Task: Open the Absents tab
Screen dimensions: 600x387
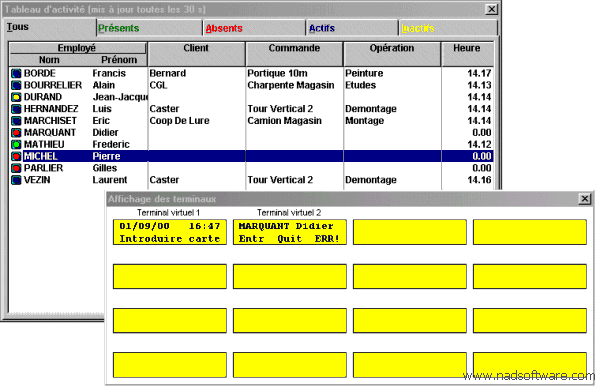Action: coord(254,28)
